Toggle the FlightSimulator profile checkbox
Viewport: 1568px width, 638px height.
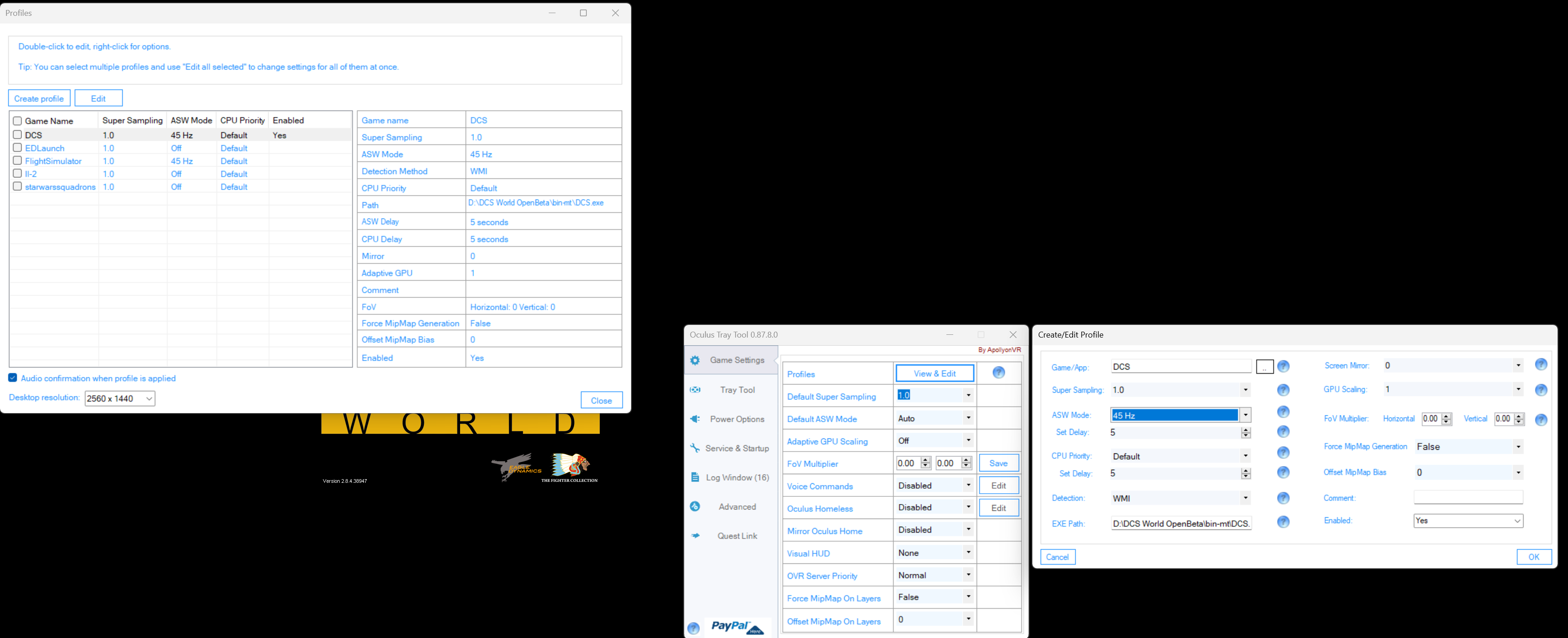pyautogui.click(x=18, y=161)
